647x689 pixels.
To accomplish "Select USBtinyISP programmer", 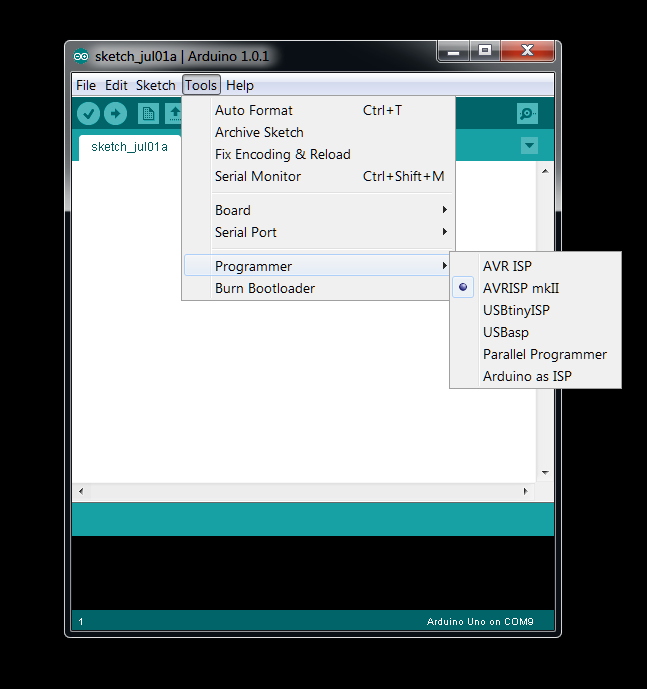I will click(x=536, y=310).
